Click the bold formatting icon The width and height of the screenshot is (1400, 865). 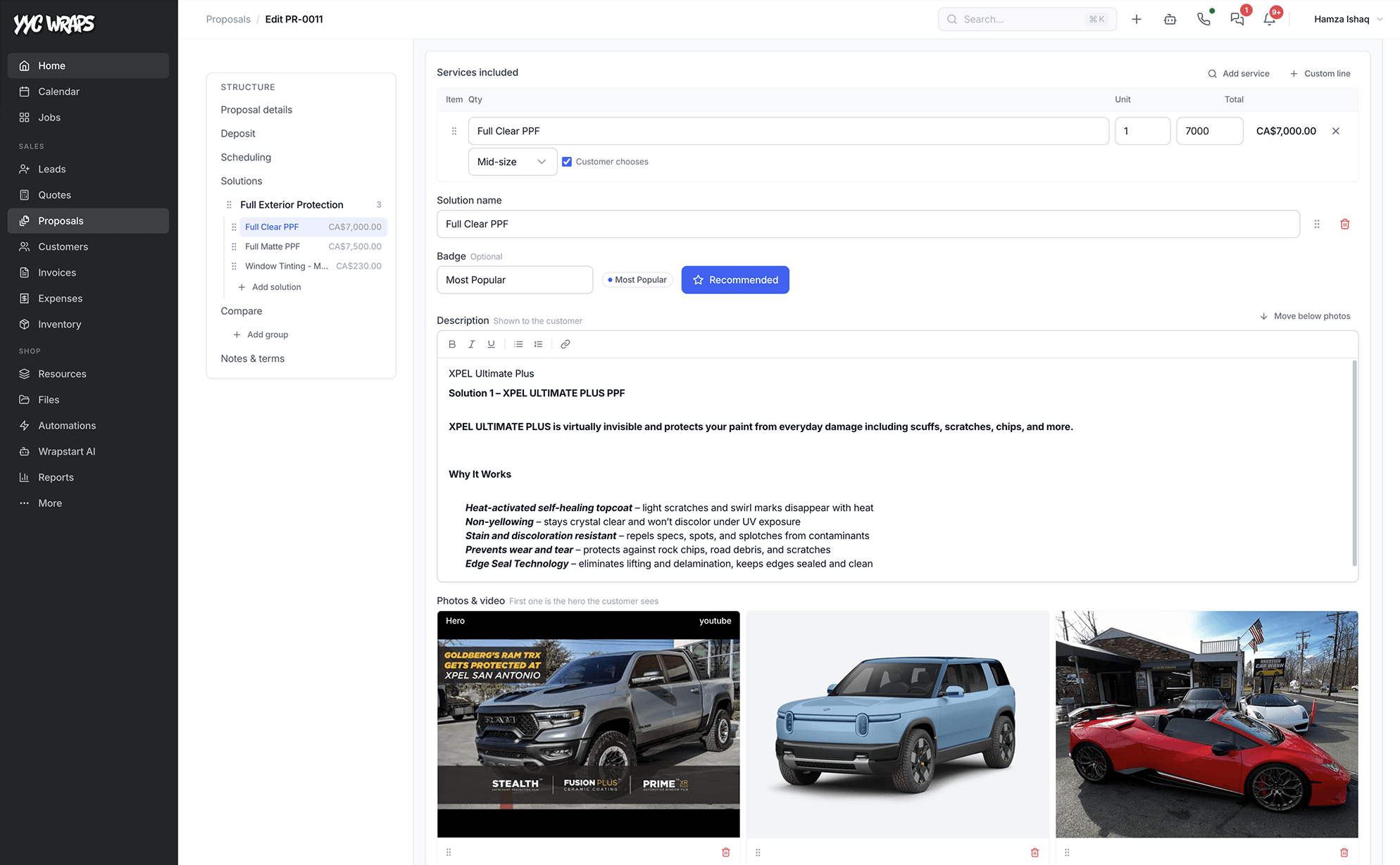(x=452, y=344)
